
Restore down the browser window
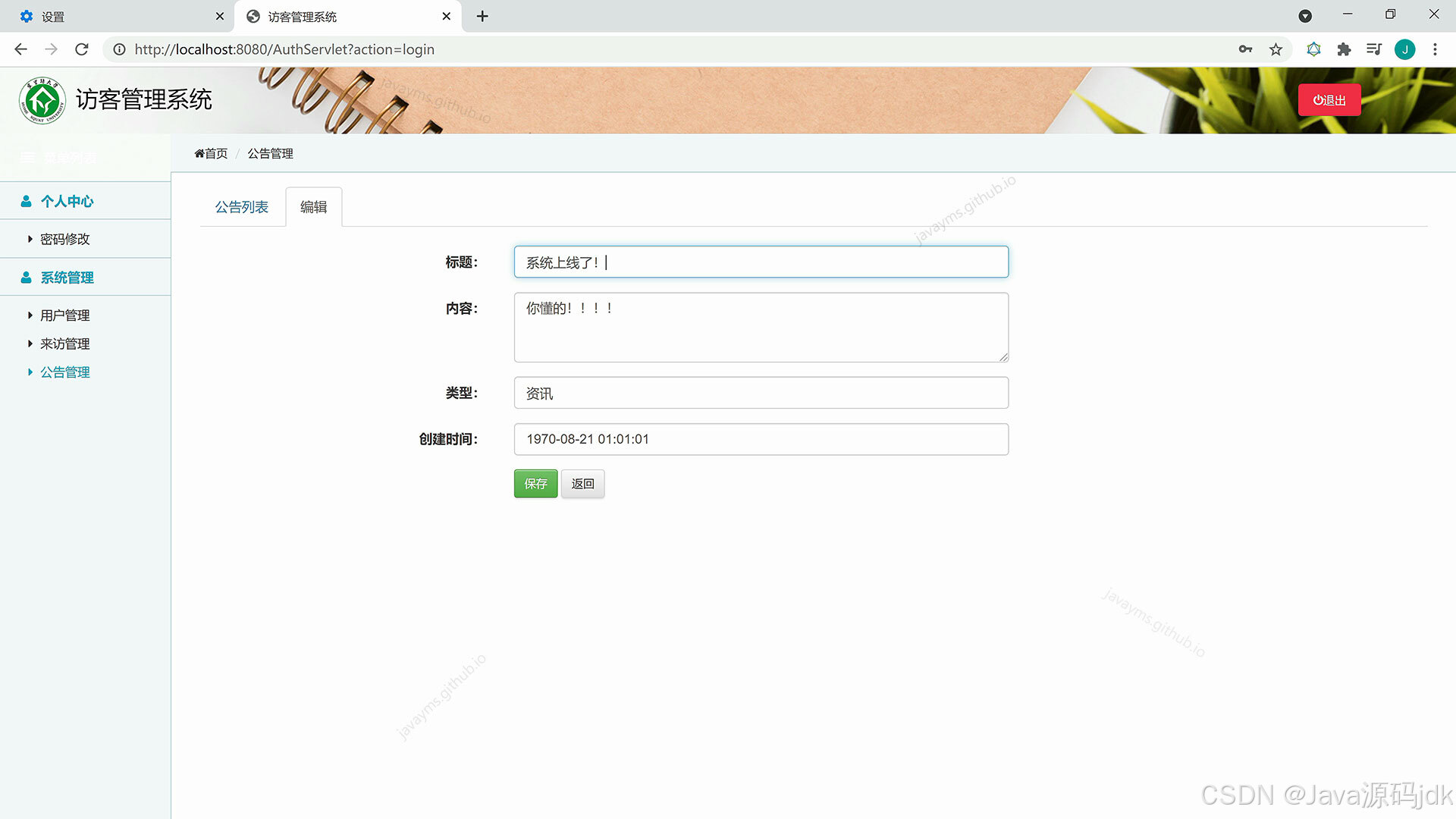tap(1390, 14)
